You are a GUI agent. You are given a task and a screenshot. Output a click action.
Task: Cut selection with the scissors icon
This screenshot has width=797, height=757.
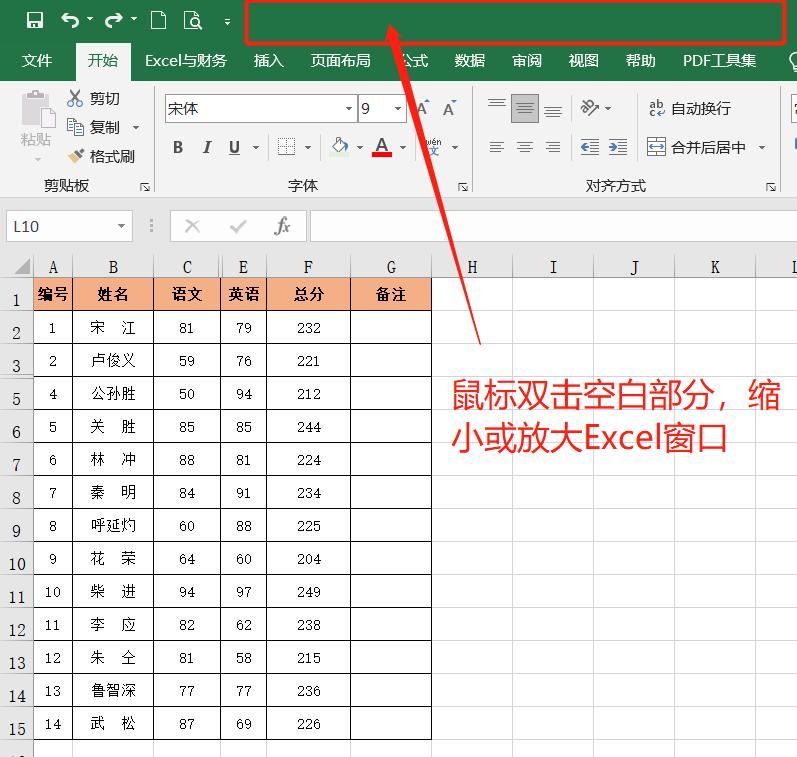tap(75, 98)
